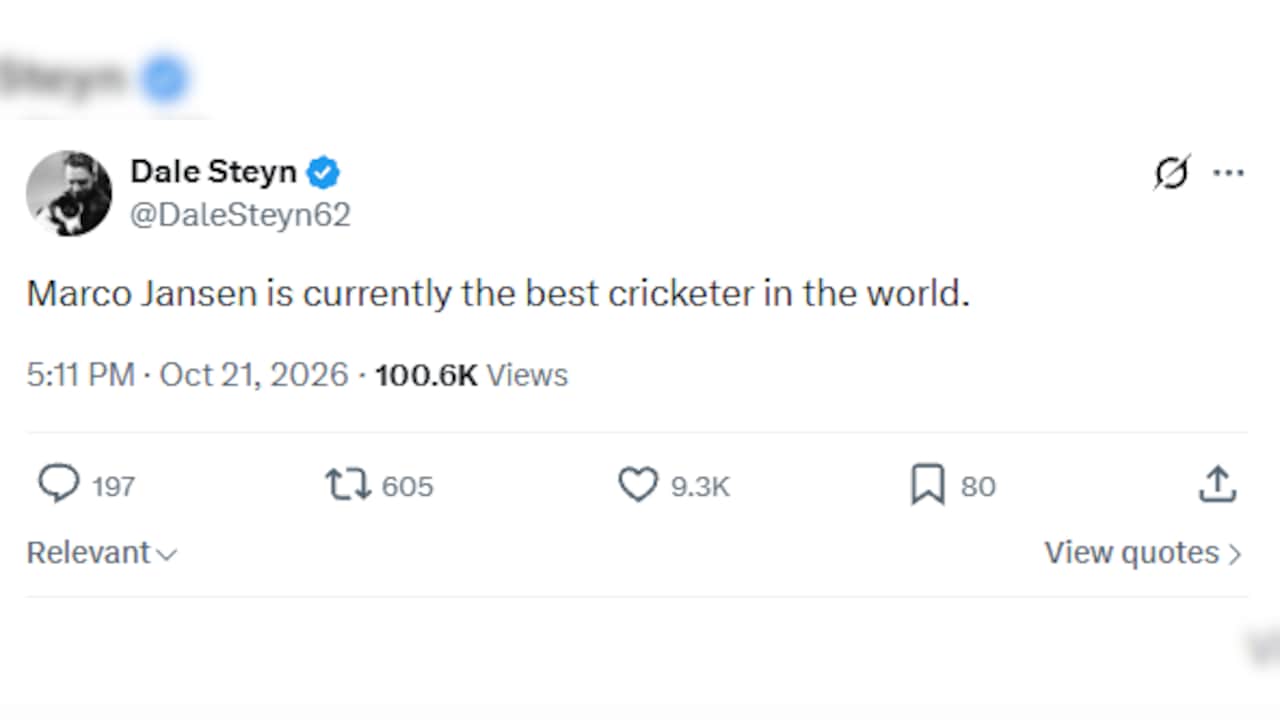Viewport: 1280px width, 720px height.
Task: Click the chevron next to Relevant
Action: 167,555
